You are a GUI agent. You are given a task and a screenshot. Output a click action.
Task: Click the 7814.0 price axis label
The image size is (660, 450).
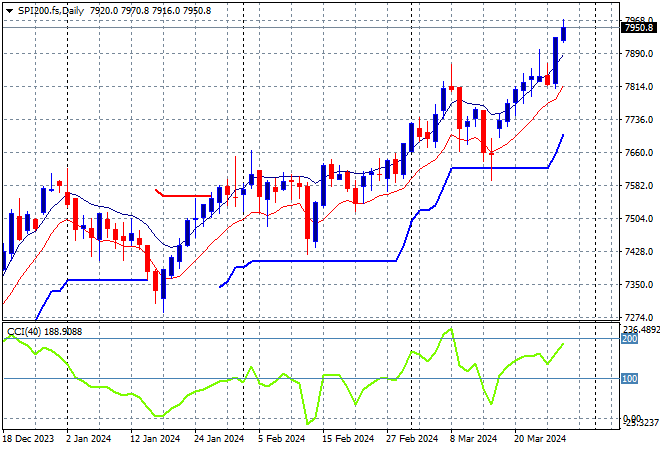click(639, 87)
